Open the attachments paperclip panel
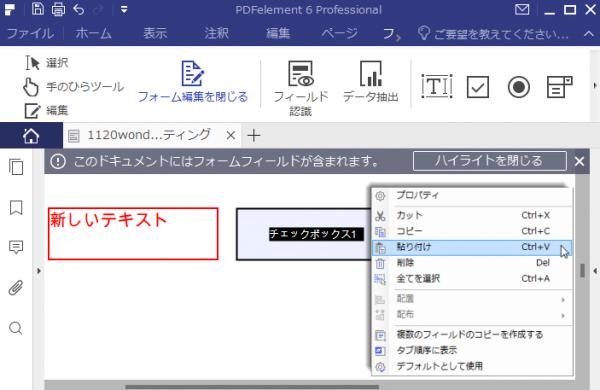Image resolution: width=600 pixels, height=390 pixels. (x=16, y=287)
